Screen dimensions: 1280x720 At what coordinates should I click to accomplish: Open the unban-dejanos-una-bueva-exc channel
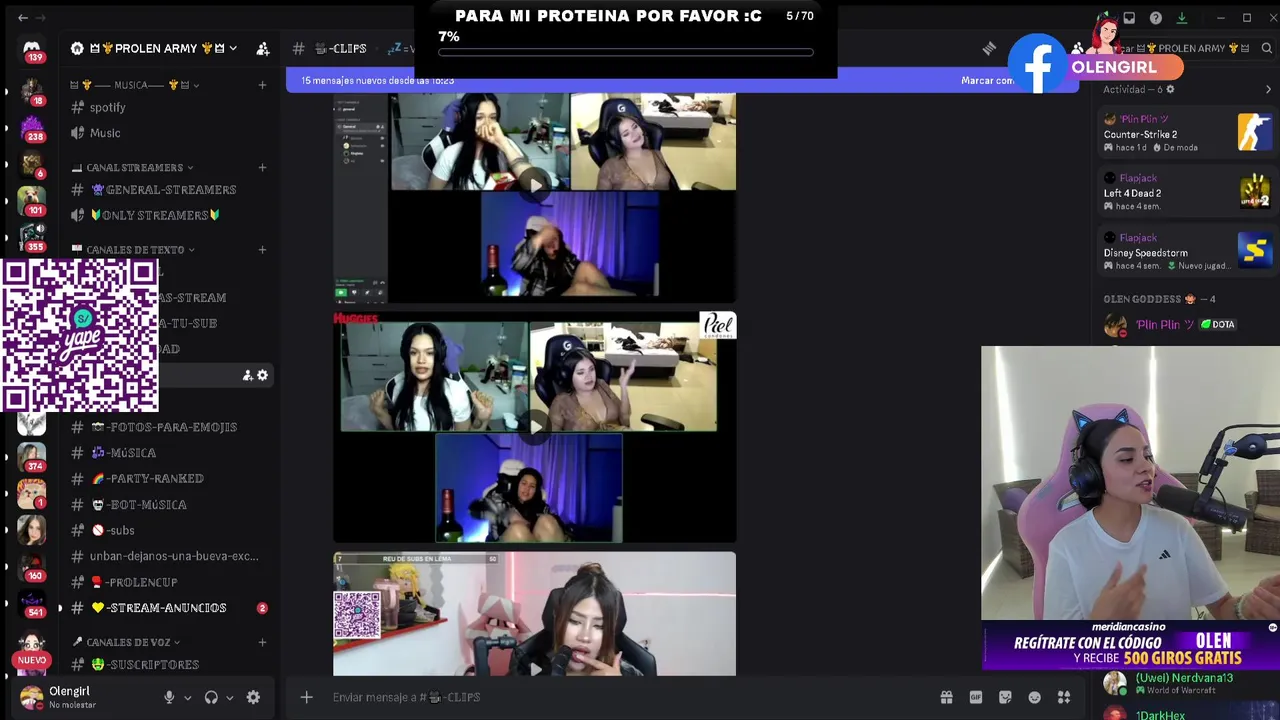click(168, 556)
